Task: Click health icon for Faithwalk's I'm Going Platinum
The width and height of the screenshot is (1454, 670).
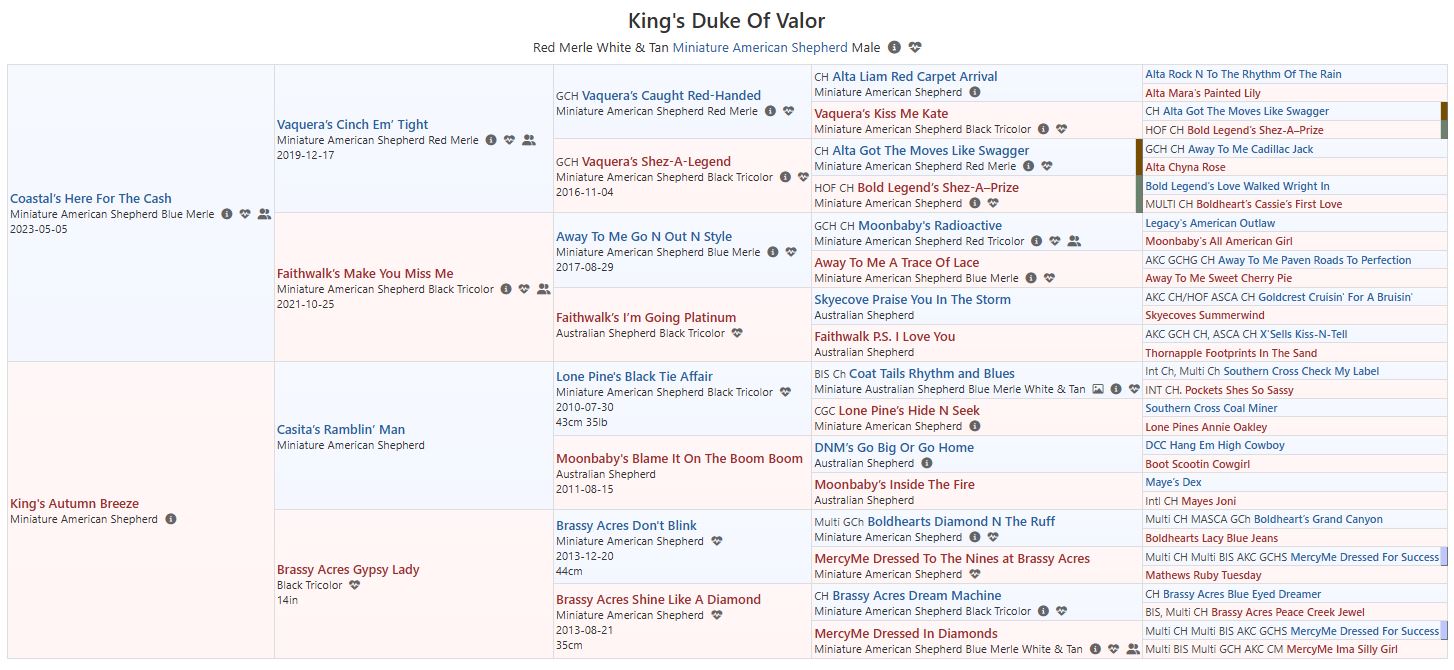Action: pos(737,333)
